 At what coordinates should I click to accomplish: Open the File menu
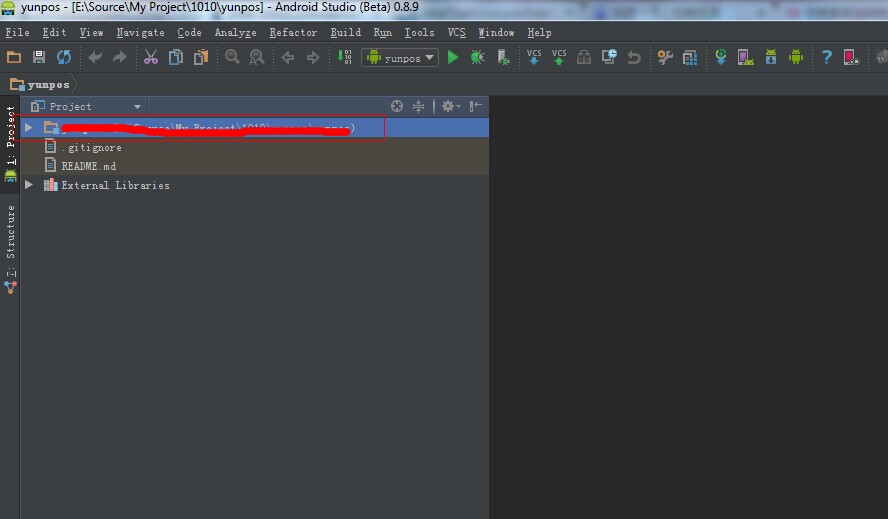click(x=18, y=33)
